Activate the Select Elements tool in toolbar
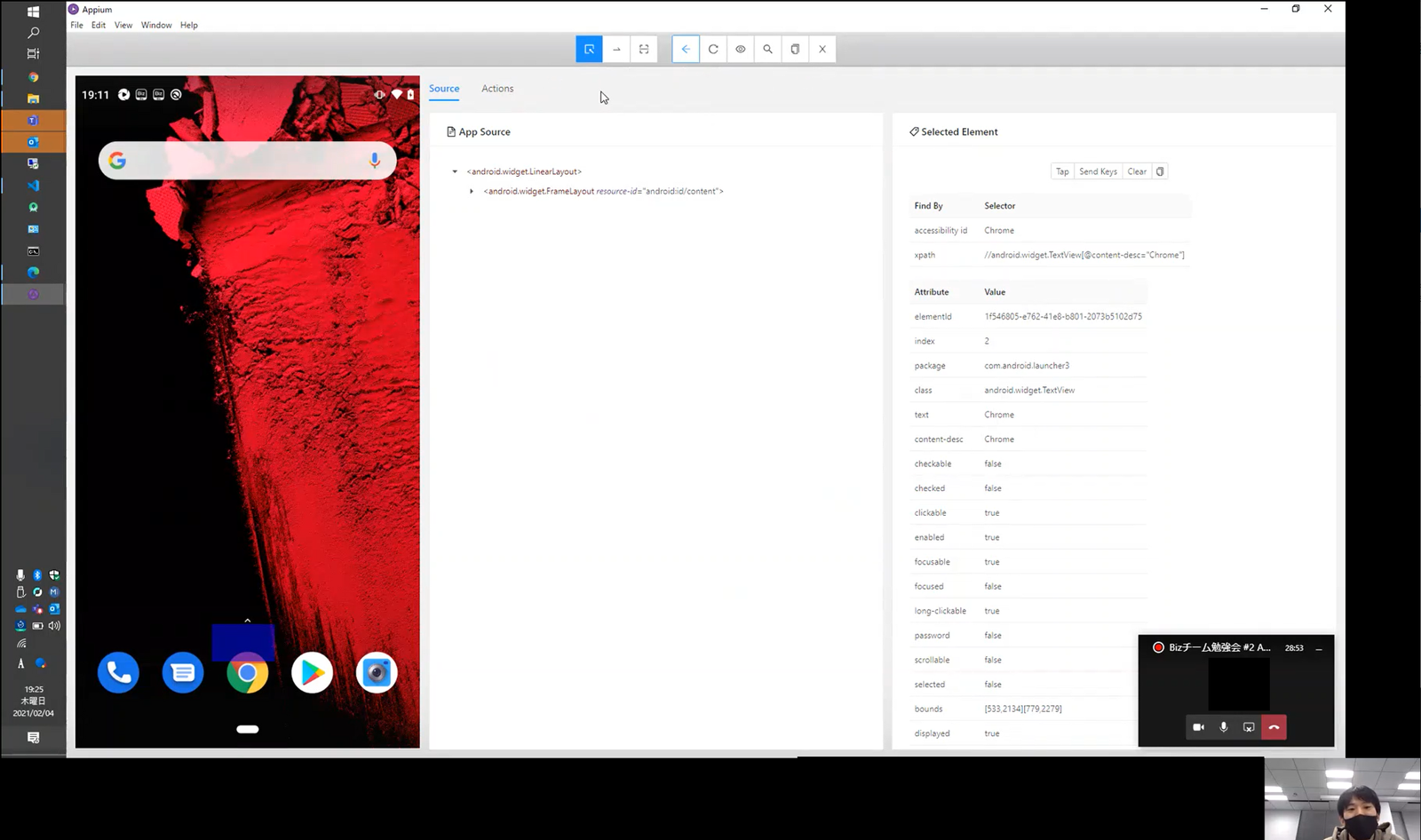The width and height of the screenshot is (1421, 840). (x=589, y=49)
